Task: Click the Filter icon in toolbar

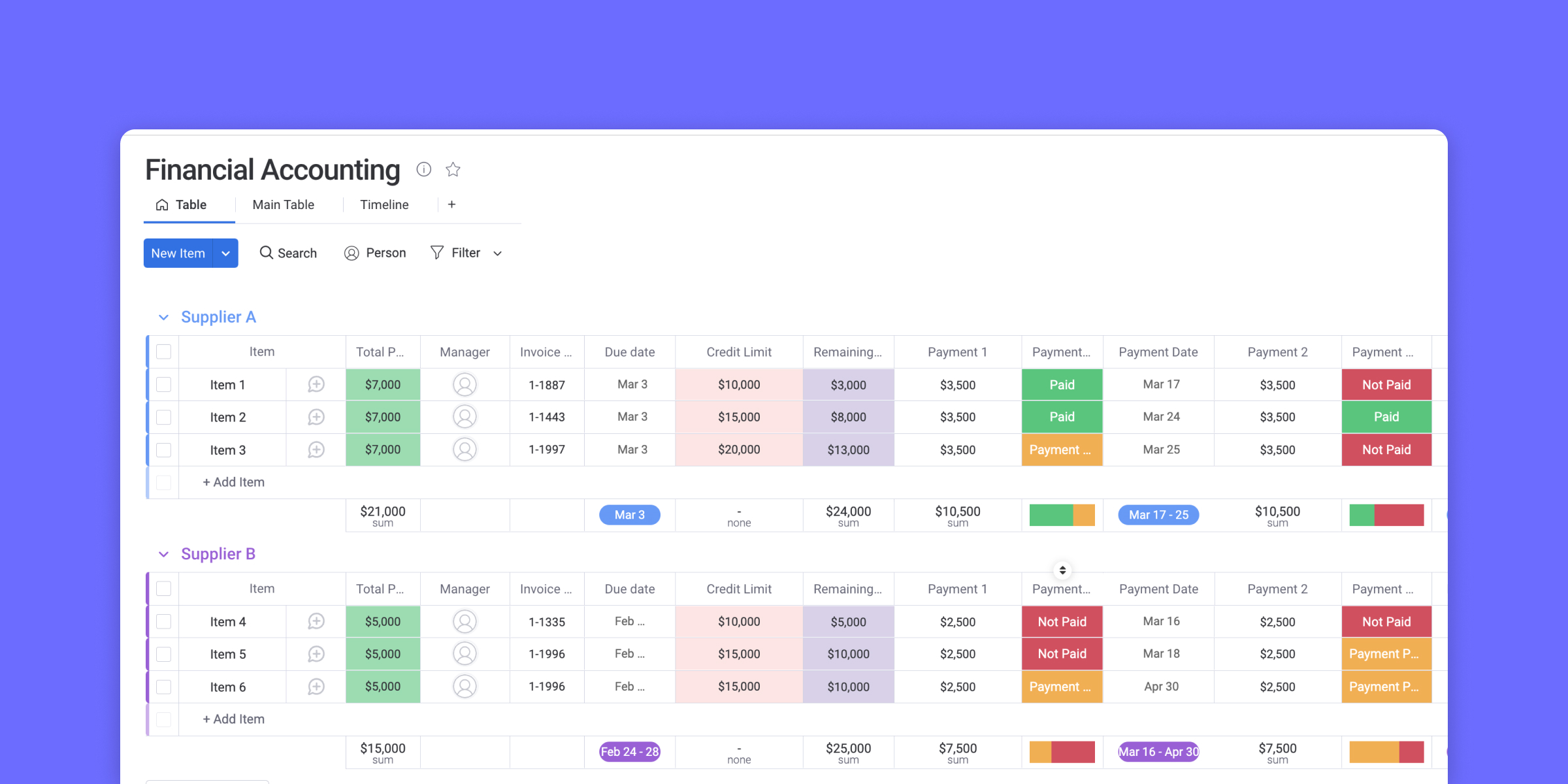Action: click(x=436, y=253)
